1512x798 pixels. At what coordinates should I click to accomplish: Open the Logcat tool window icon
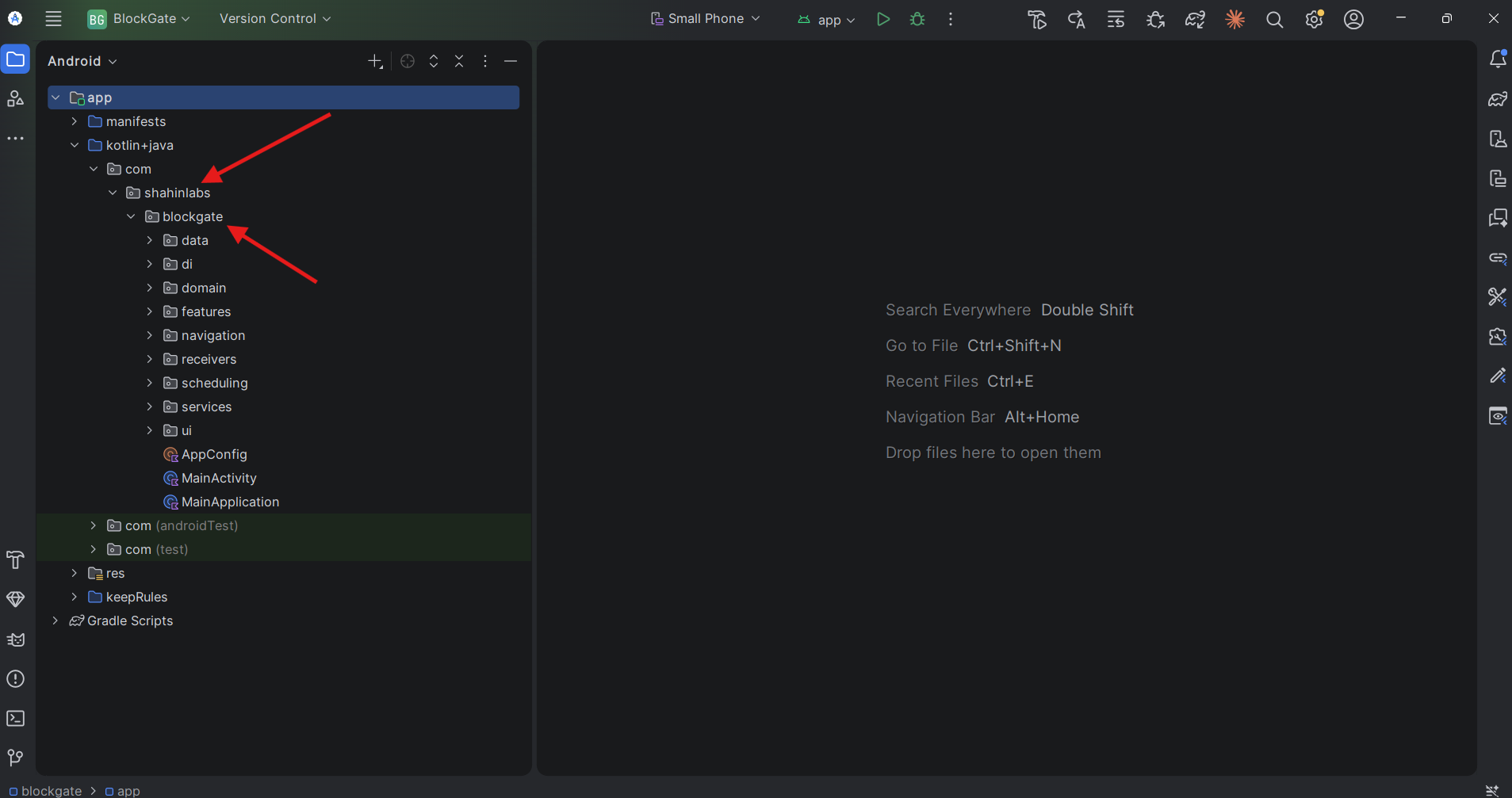click(x=15, y=639)
